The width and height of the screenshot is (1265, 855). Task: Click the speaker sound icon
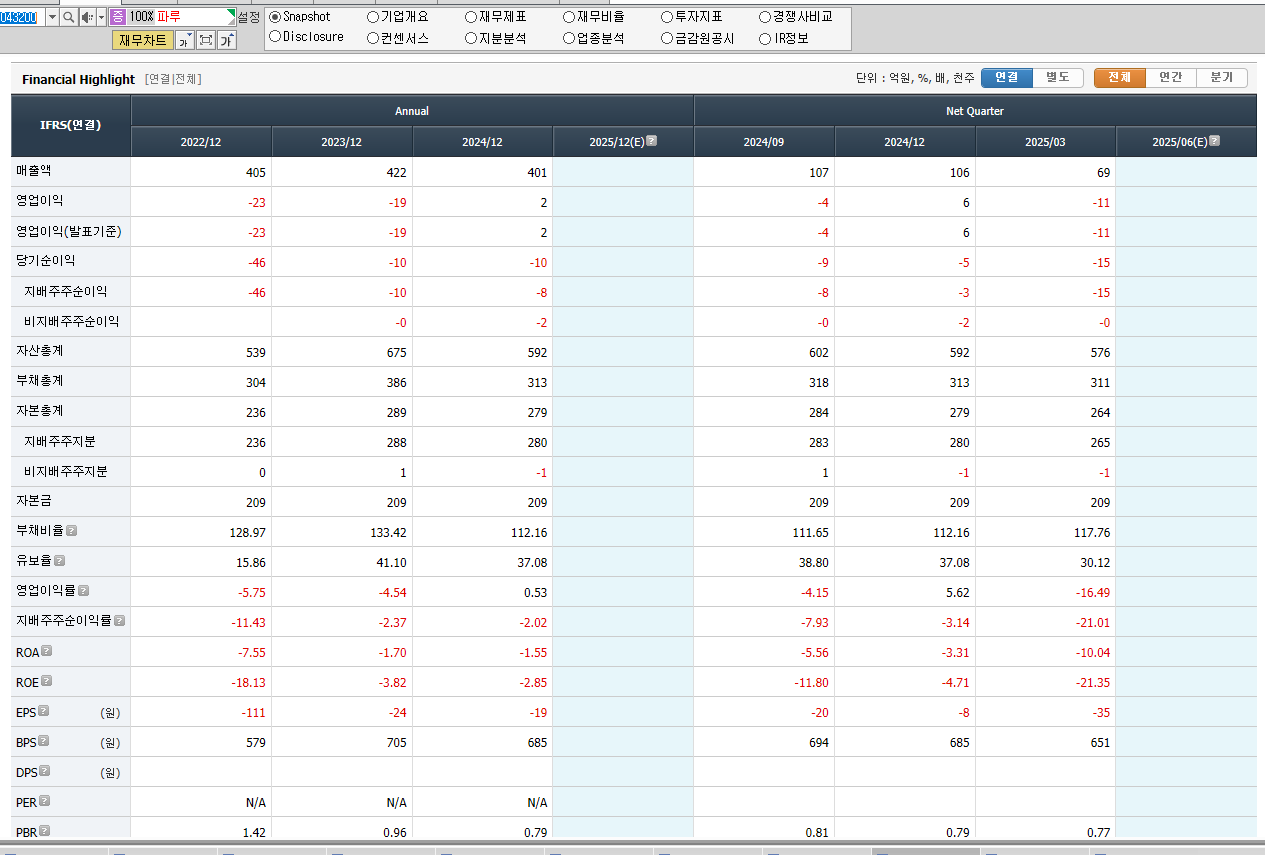(88, 17)
